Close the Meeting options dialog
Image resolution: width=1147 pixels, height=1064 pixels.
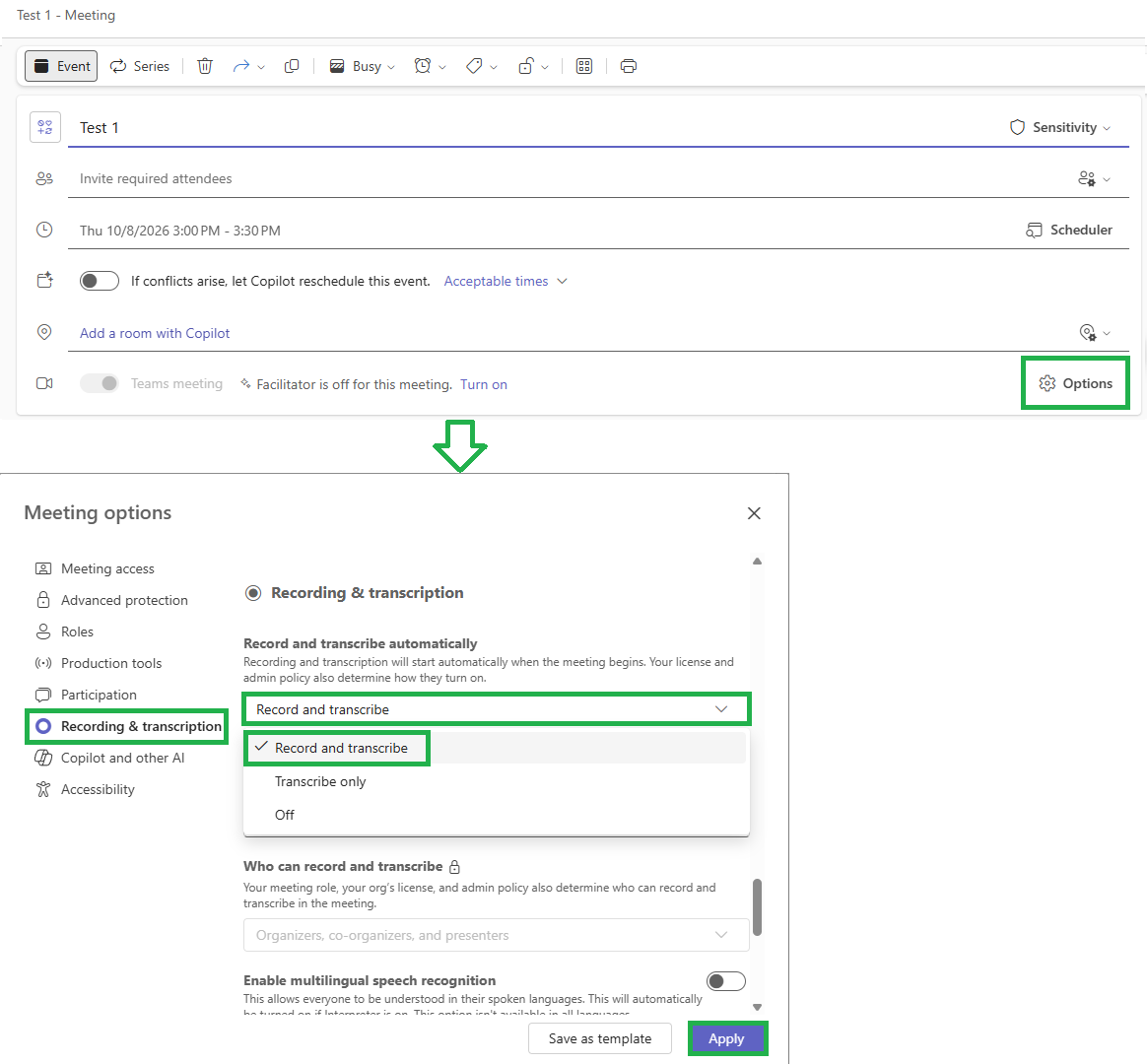tap(754, 513)
